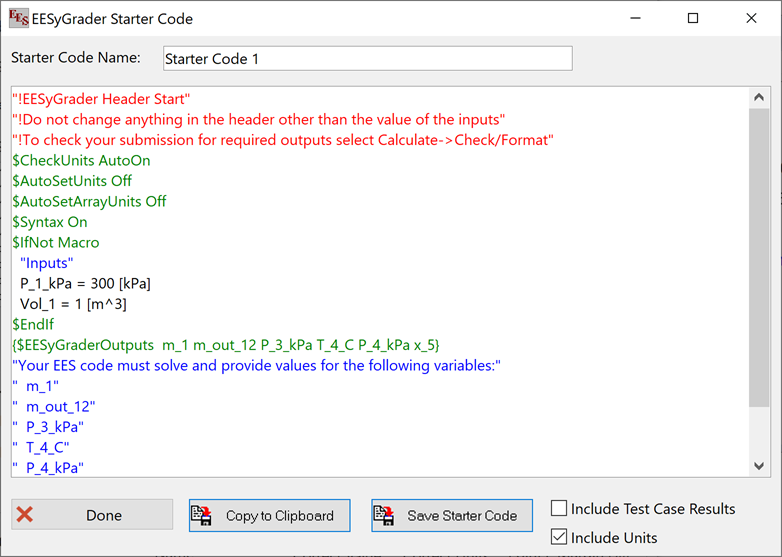
Task: Click the $EESyGraderOutputs directive line
Action: pyautogui.click(x=225, y=345)
